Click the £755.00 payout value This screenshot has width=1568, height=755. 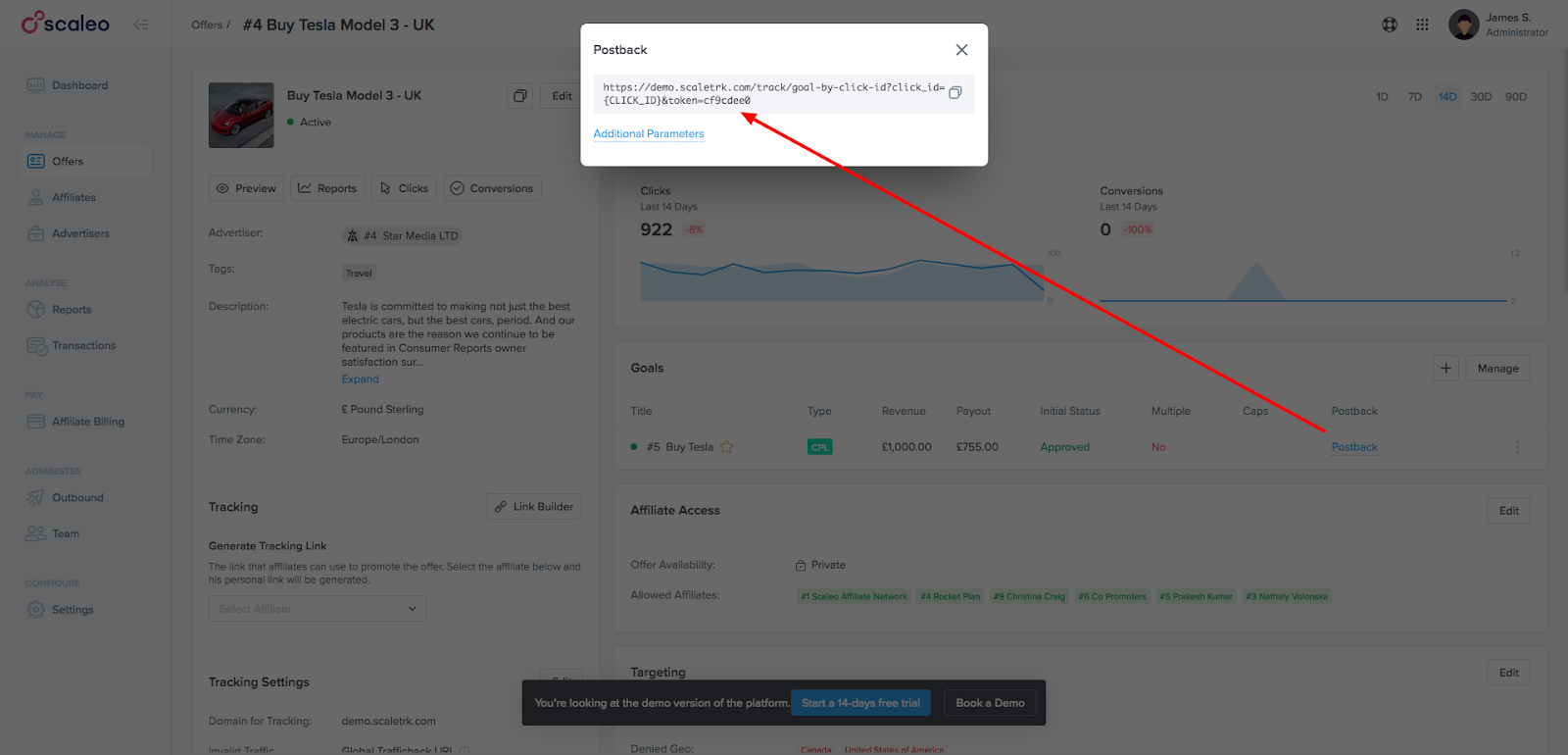pos(977,447)
